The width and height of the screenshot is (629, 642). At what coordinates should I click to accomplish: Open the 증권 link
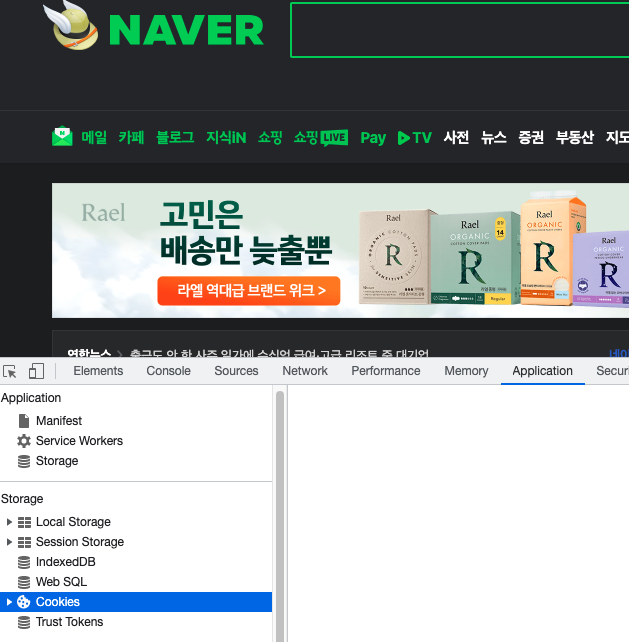pos(531,137)
